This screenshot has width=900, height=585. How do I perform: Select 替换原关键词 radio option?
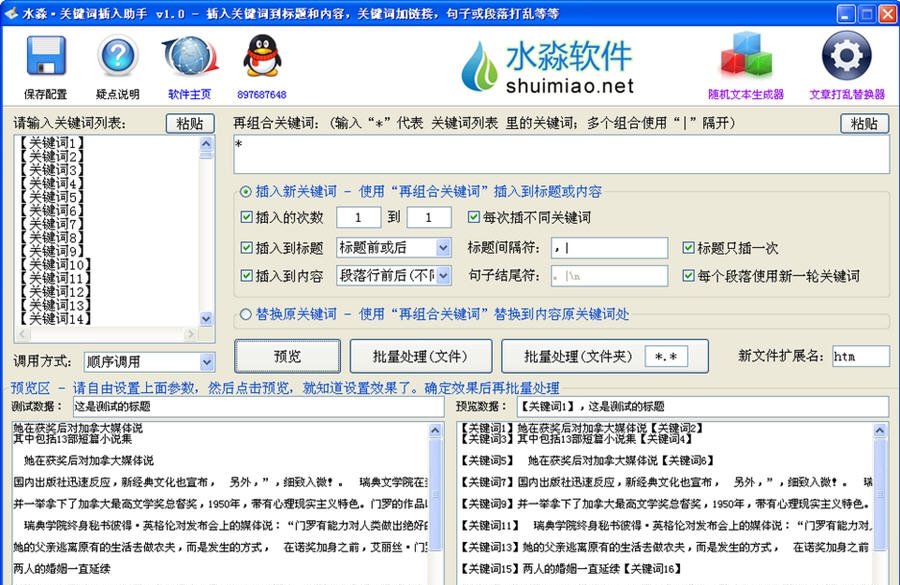pyautogui.click(x=246, y=315)
